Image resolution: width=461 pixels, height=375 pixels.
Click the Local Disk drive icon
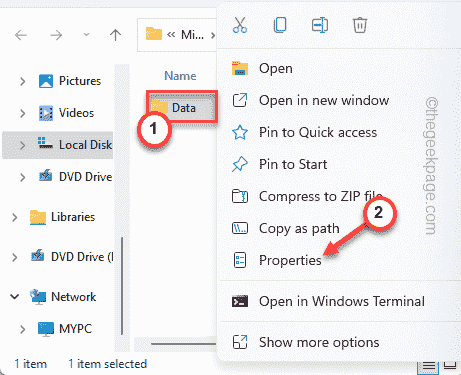(x=45, y=143)
